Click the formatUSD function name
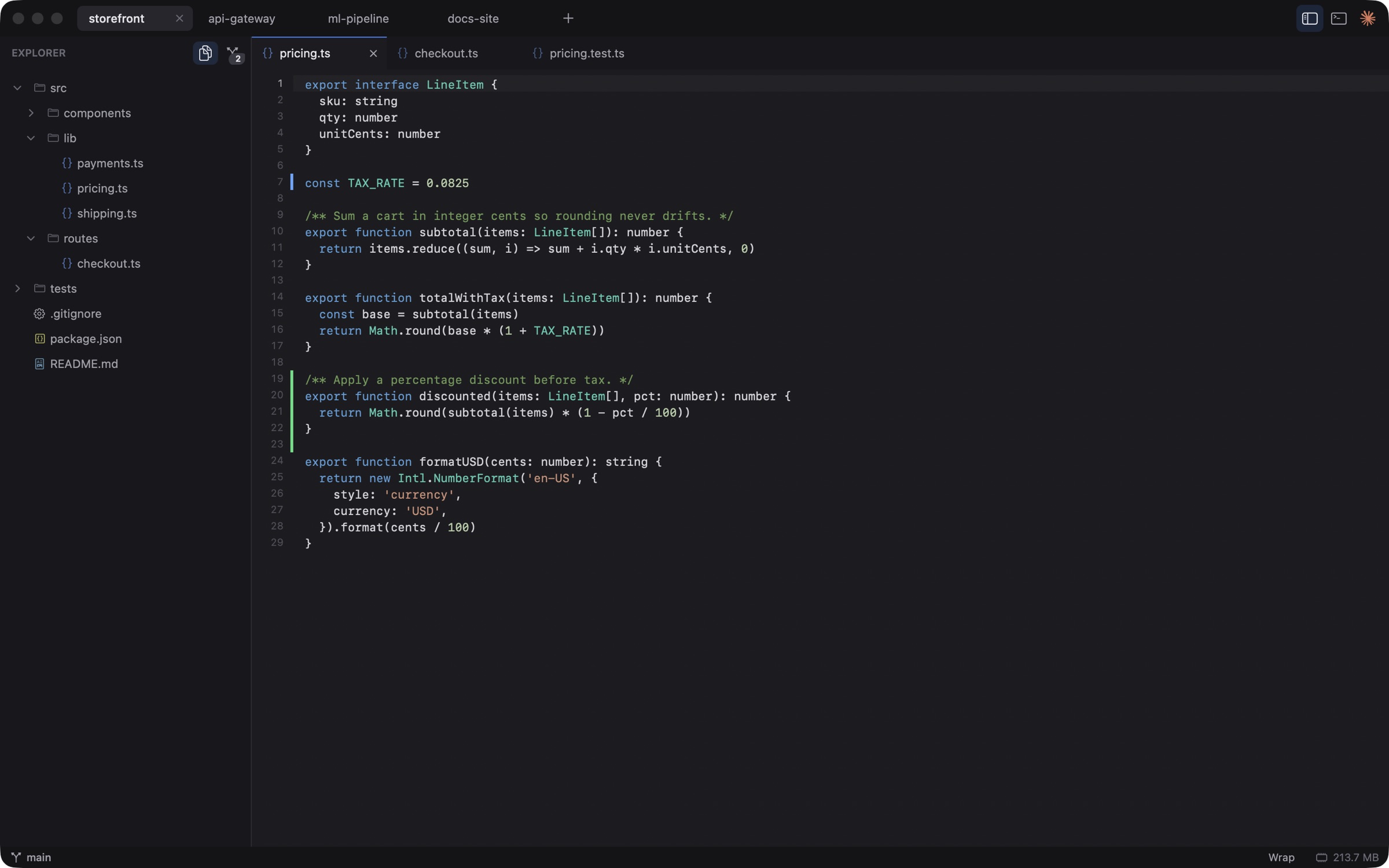Image resolution: width=1389 pixels, height=868 pixels. (x=451, y=462)
